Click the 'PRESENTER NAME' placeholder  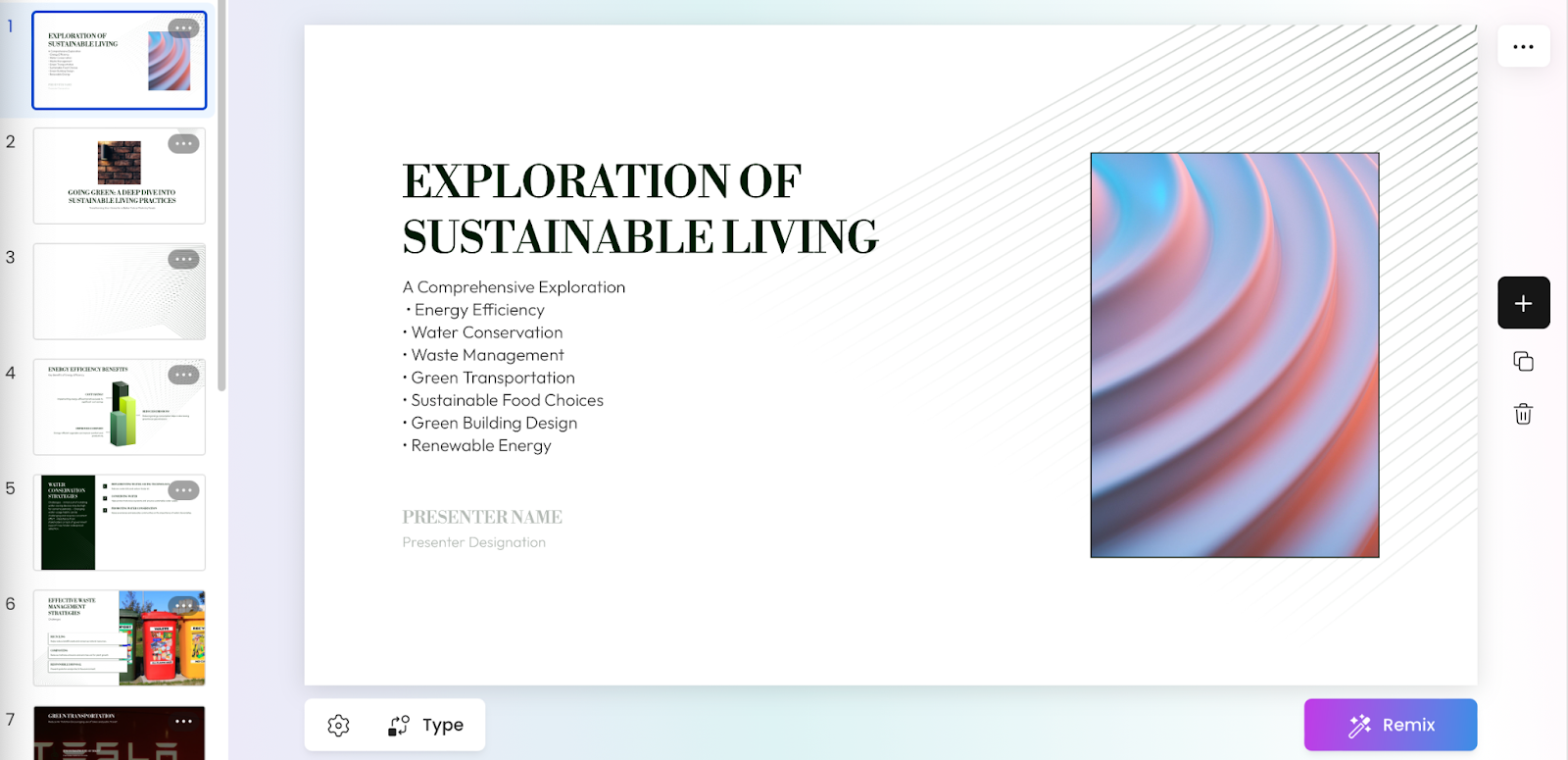coord(482,517)
